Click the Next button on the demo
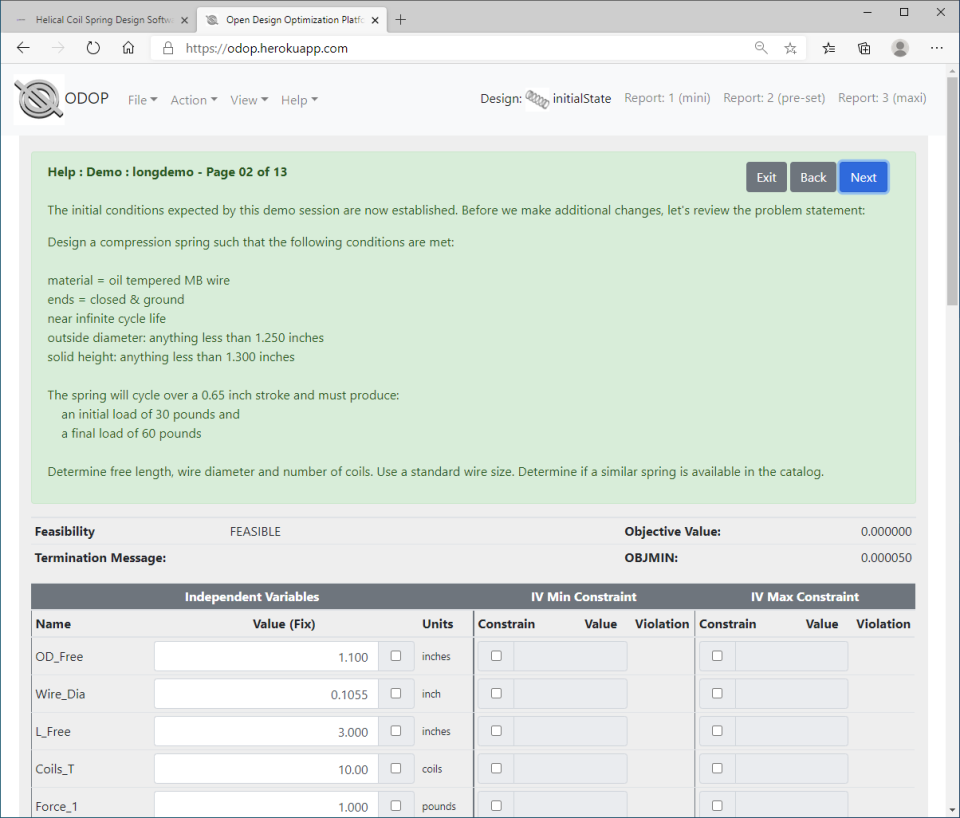Viewport: 960px width, 818px height. click(x=863, y=177)
